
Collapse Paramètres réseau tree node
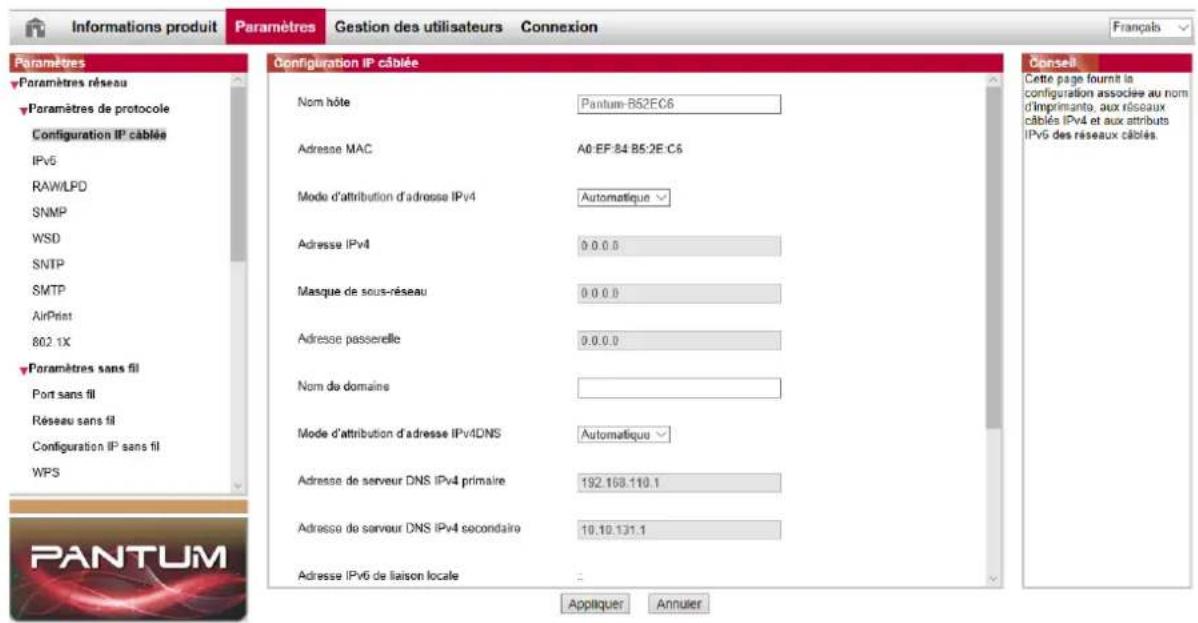click(15, 84)
